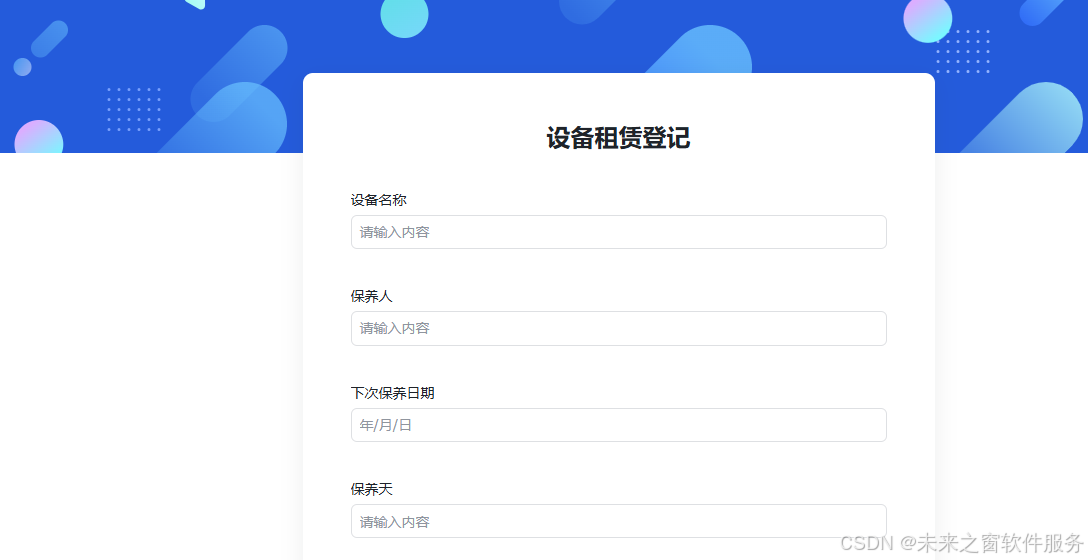Click the 设备名称 input field
This screenshot has width=1088, height=560.
tap(618, 232)
